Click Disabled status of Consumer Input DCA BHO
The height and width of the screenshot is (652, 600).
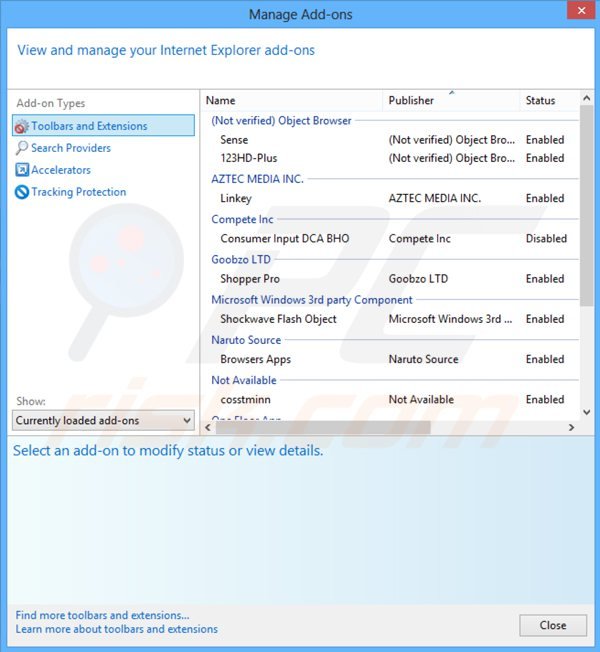[546, 239]
